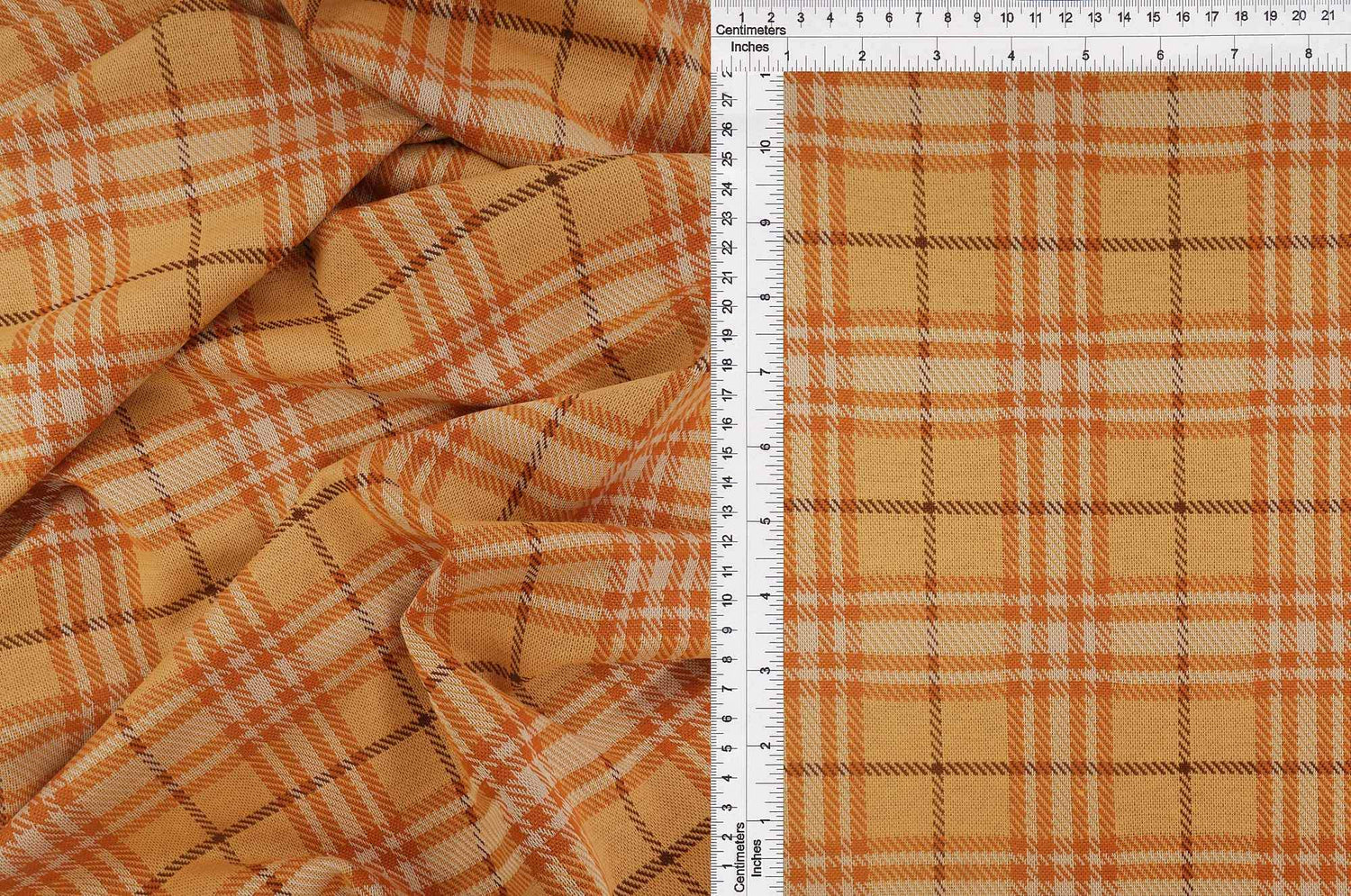Click the 27 cm mark on vertical ruler
This screenshot has width=1351, height=896.
pyautogui.click(x=727, y=101)
